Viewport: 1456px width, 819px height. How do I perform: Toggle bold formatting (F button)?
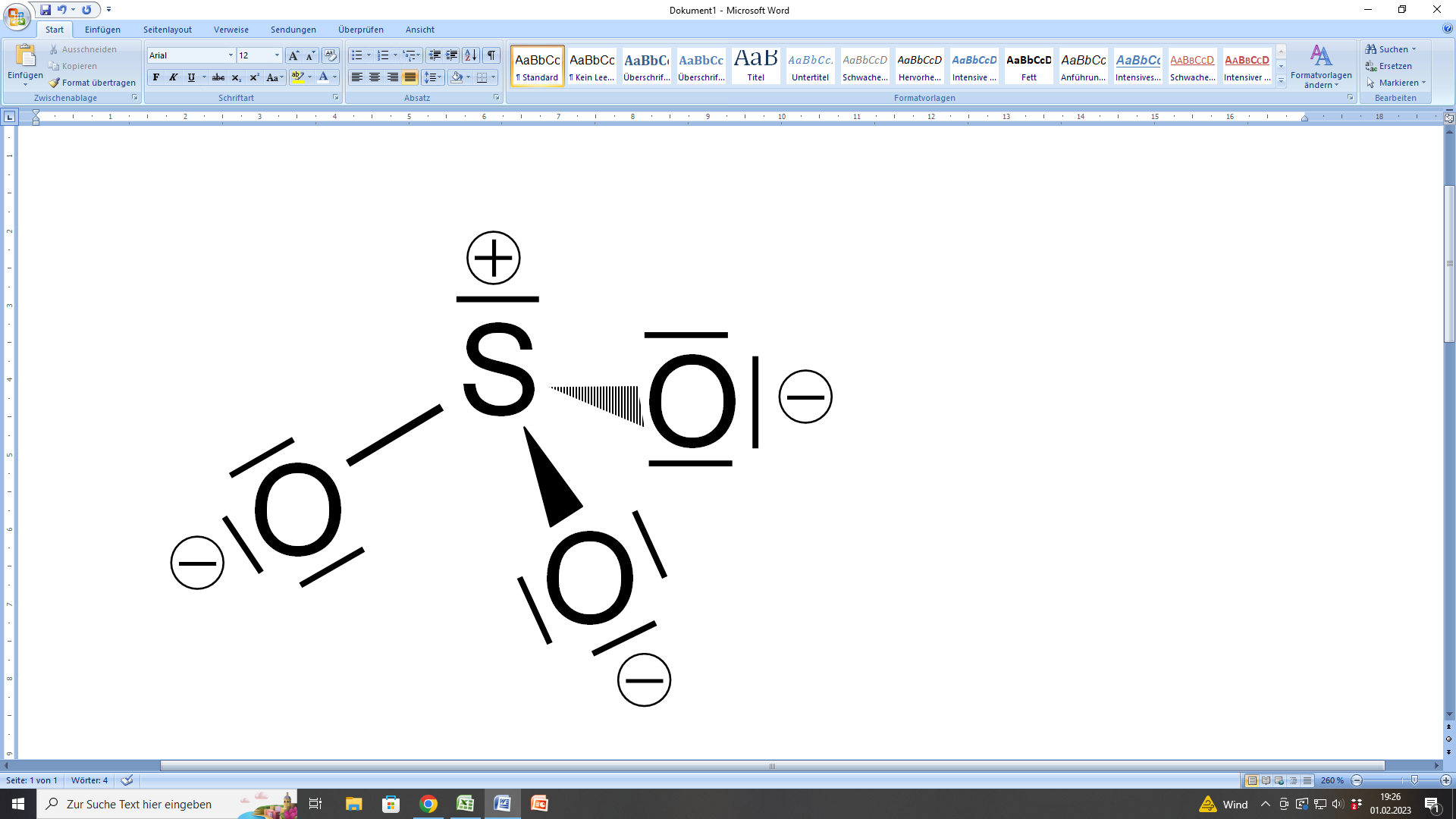[156, 77]
